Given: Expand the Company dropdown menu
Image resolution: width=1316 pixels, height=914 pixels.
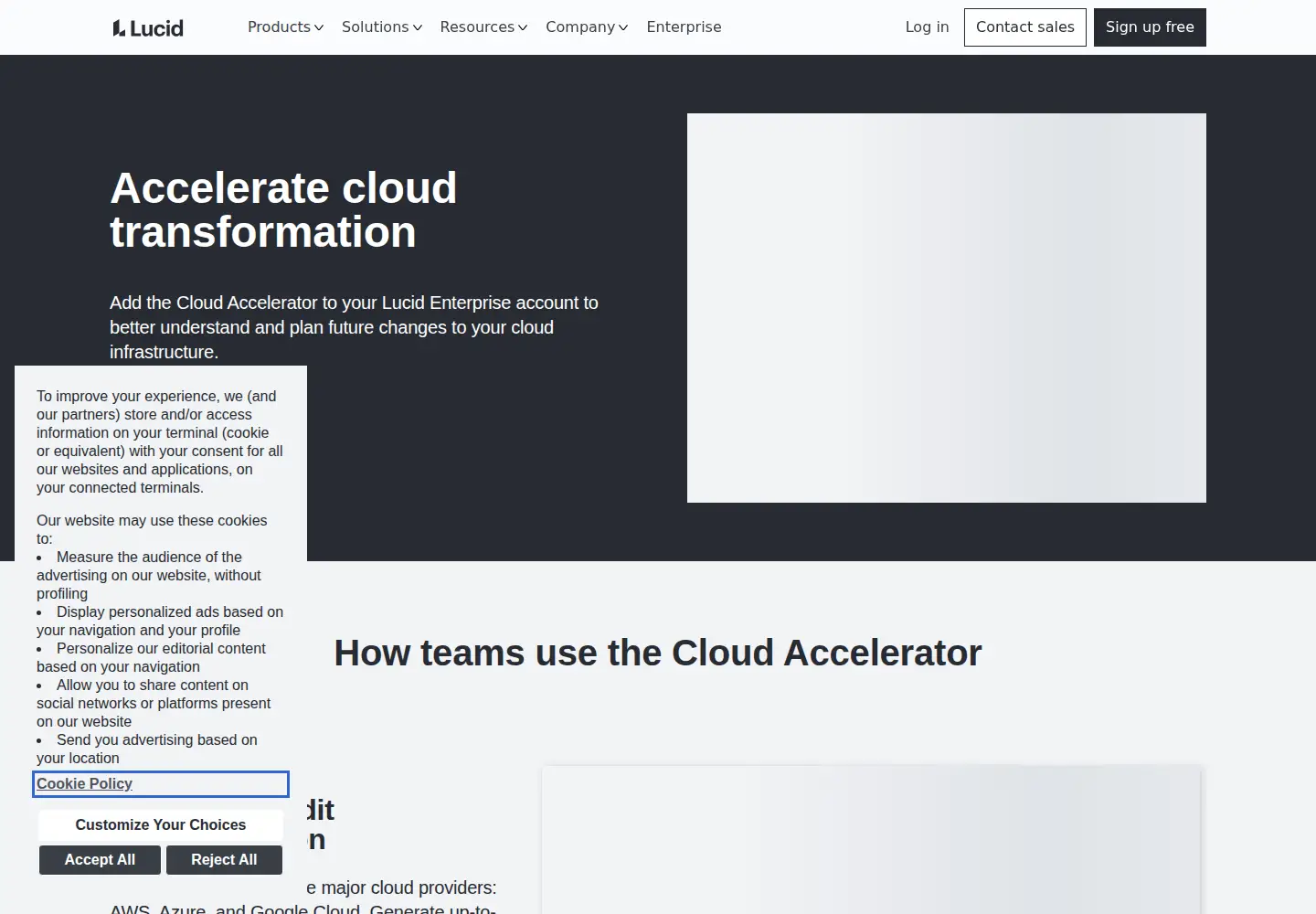Looking at the screenshot, I should click(587, 27).
